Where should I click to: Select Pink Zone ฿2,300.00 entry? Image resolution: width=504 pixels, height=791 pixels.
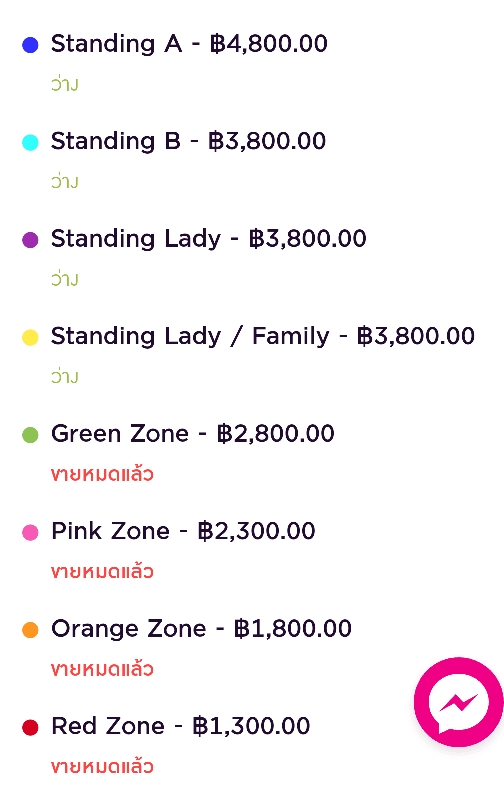[x=183, y=531]
